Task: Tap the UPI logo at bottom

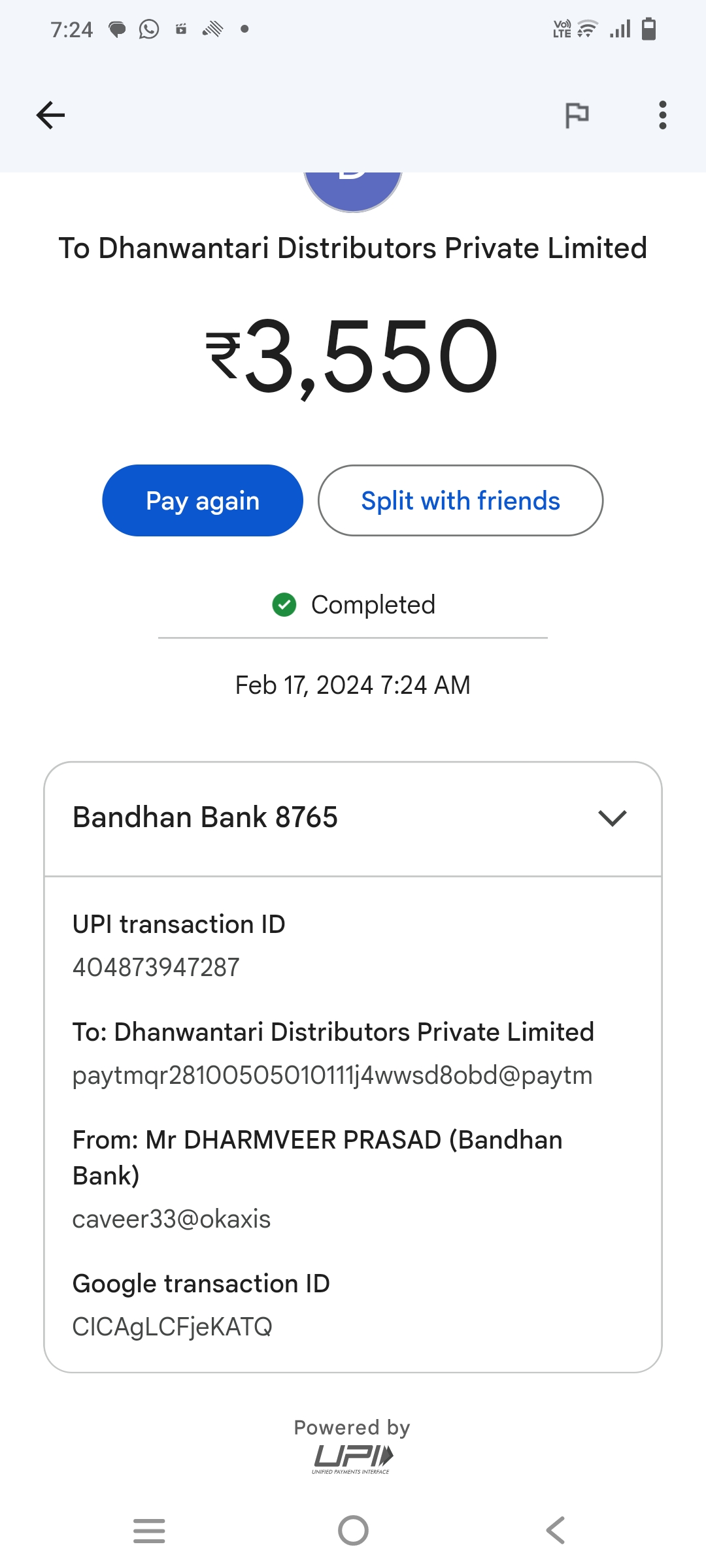Action: (x=353, y=1459)
